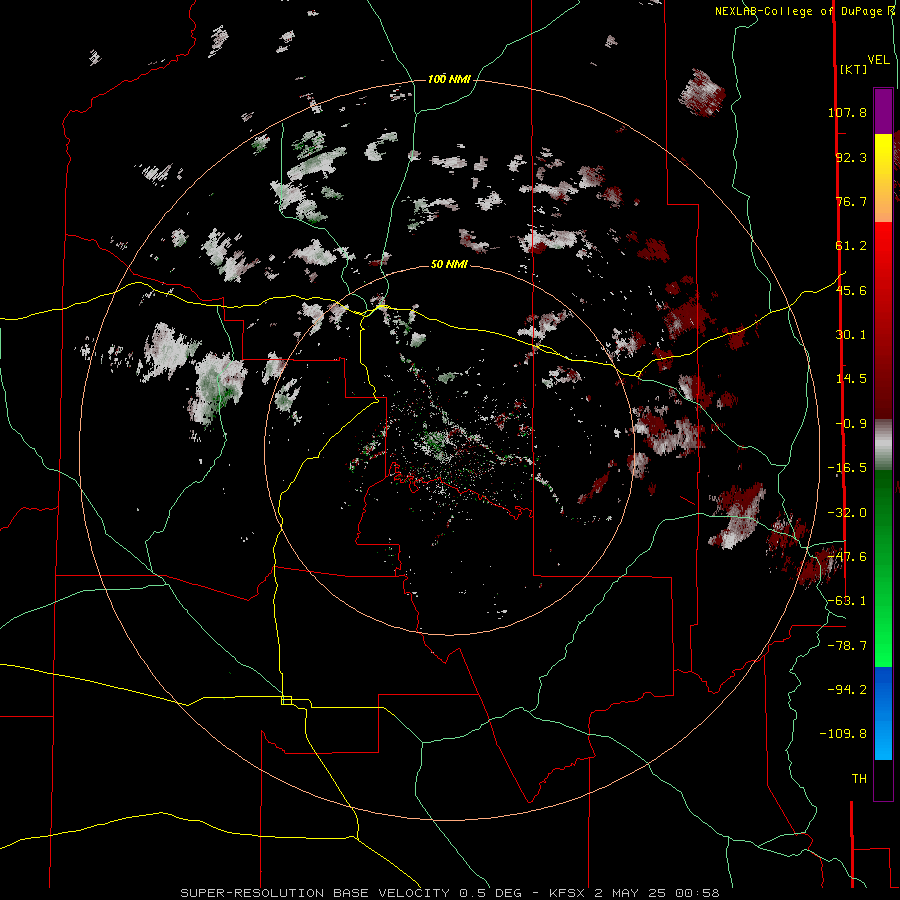Select the 61.2 velocity scale value
This screenshot has height=900, width=900.
point(851,246)
